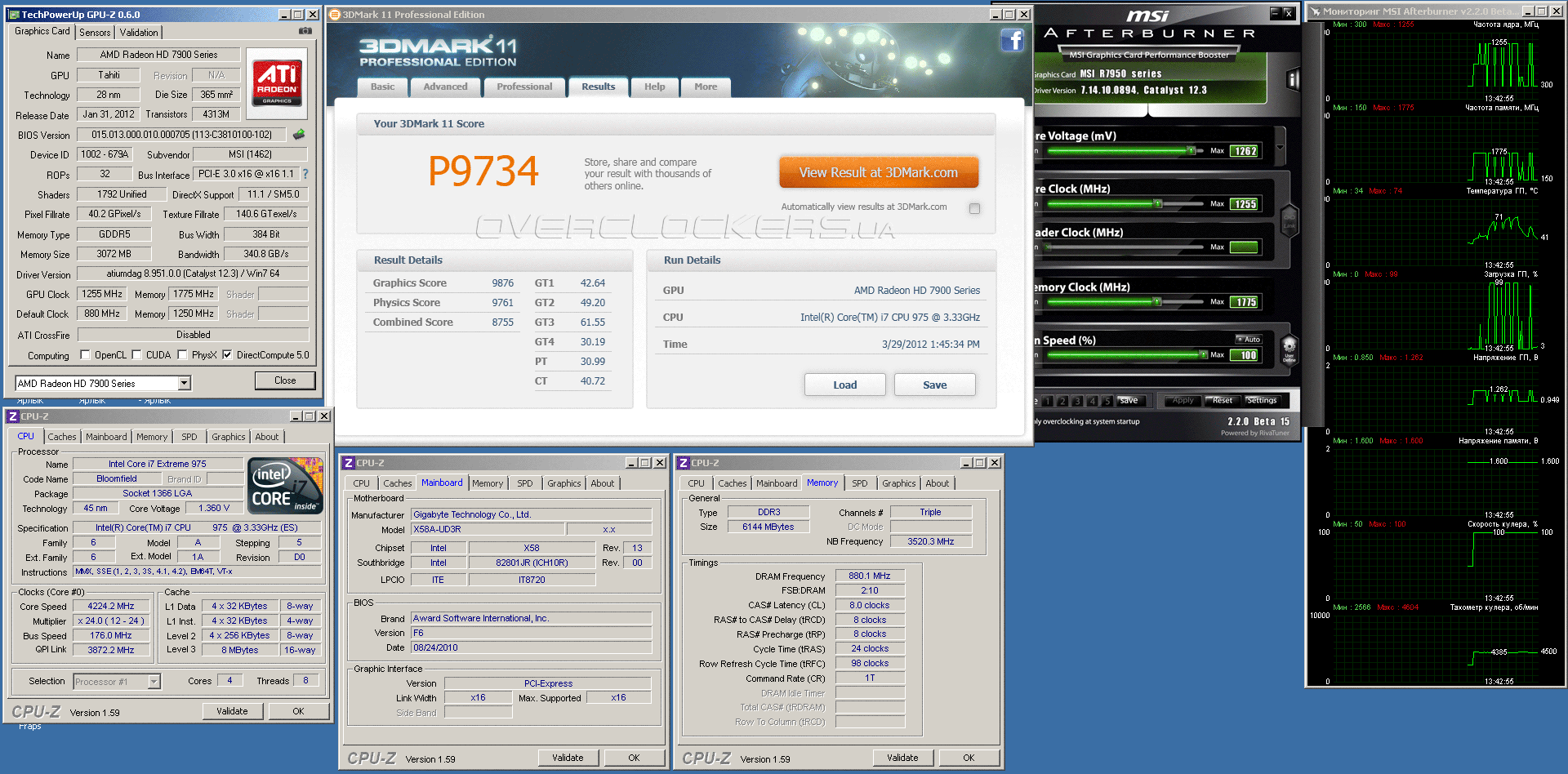The image size is (1568, 774).
Task: Select Afterburner profile slot 2
Action: point(1062,401)
